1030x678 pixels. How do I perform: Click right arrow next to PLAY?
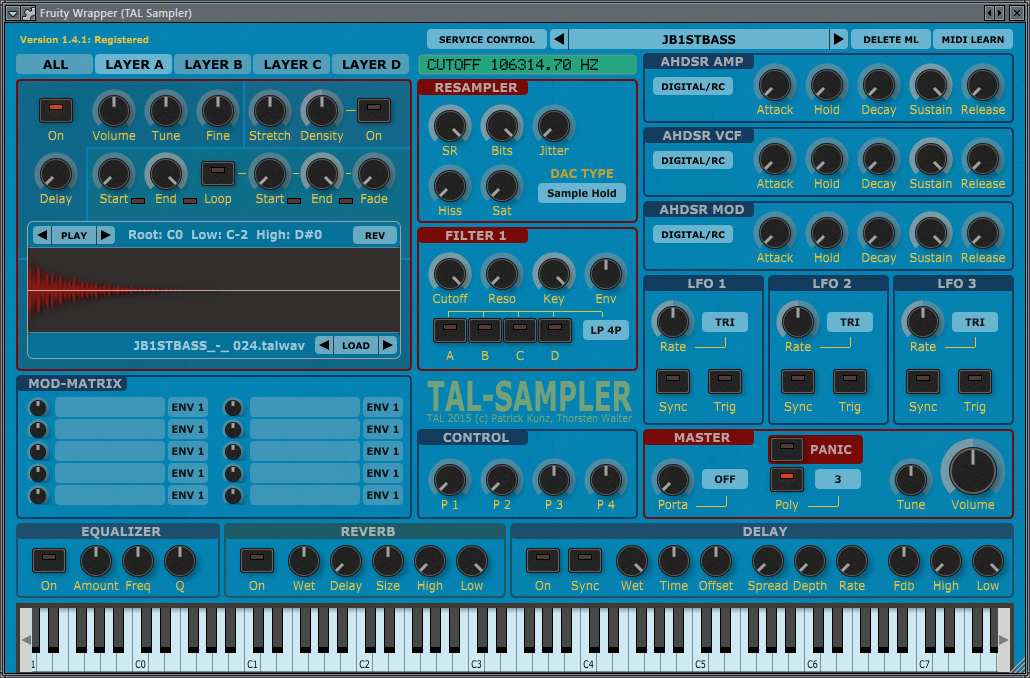pyautogui.click(x=105, y=235)
